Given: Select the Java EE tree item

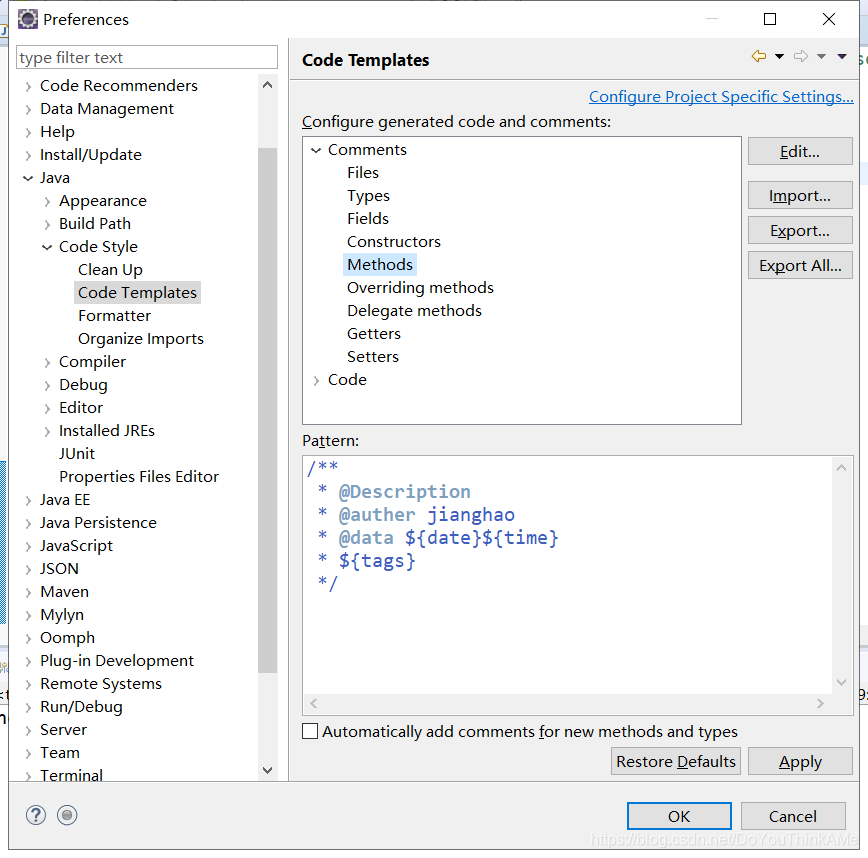Looking at the screenshot, I should click(65, 499).
